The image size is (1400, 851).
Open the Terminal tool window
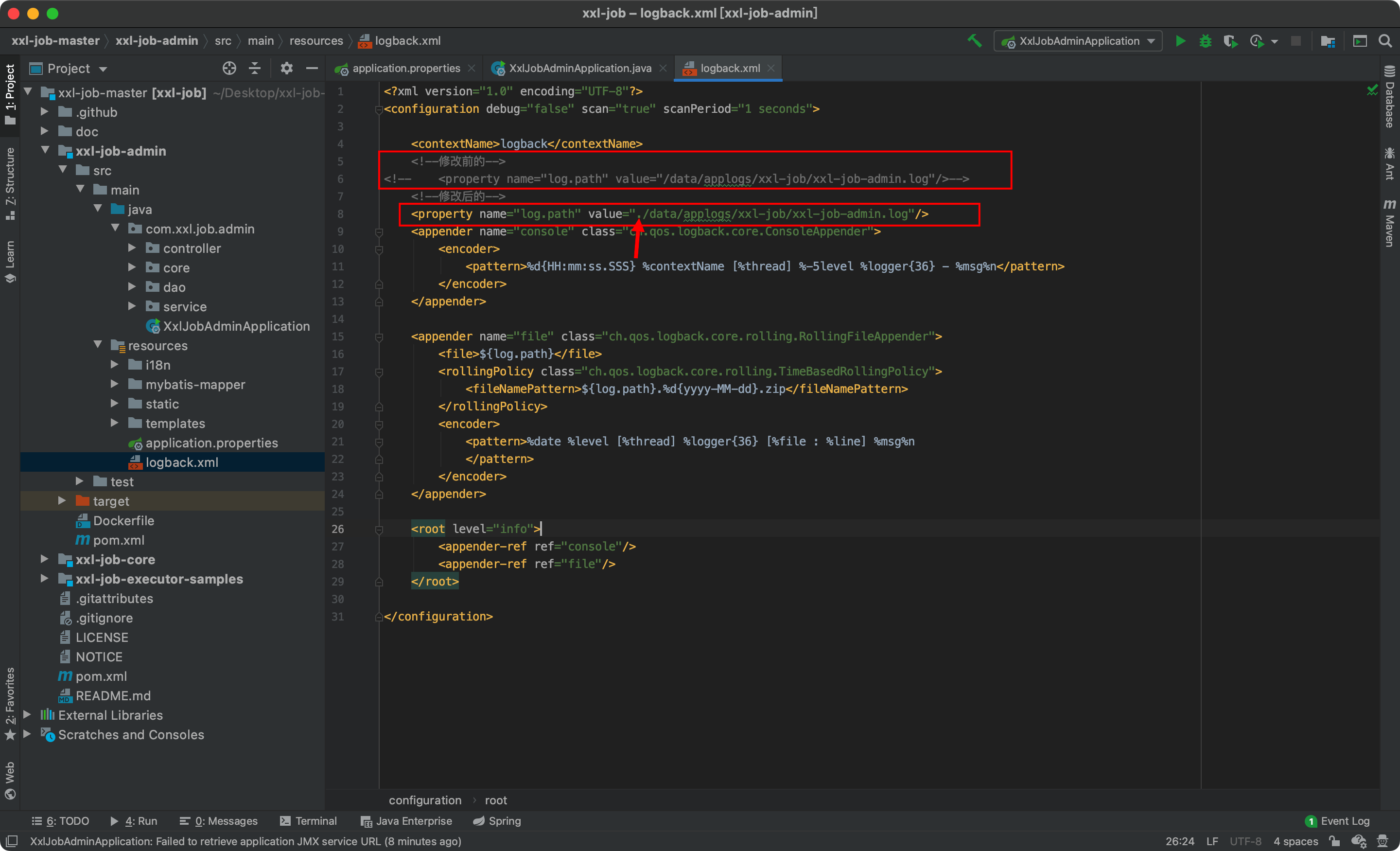(309, 821)
